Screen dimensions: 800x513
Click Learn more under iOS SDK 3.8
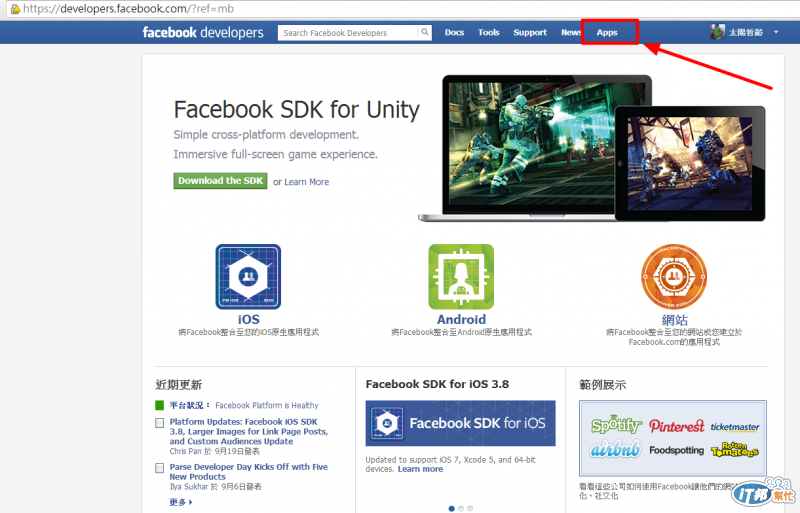tap(420, 469)
